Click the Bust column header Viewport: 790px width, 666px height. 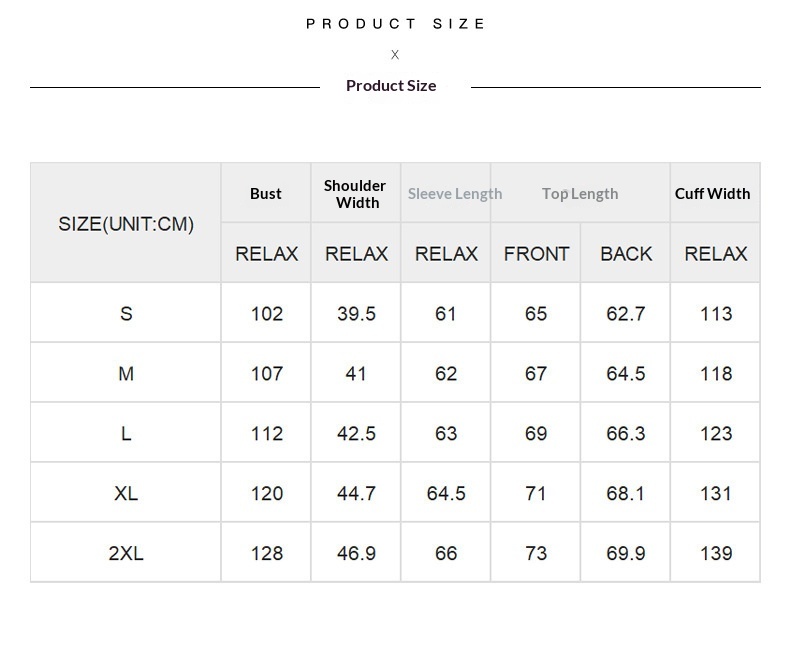pos(266,194)
